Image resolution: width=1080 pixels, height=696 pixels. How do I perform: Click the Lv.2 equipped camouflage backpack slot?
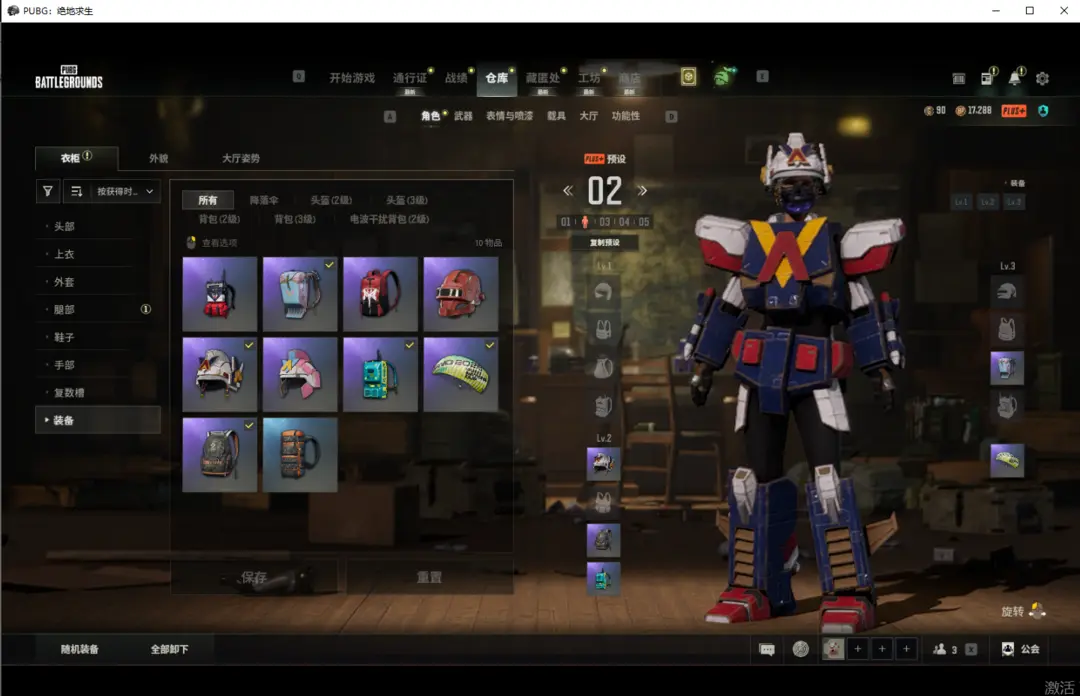click(x=603, y=540)
